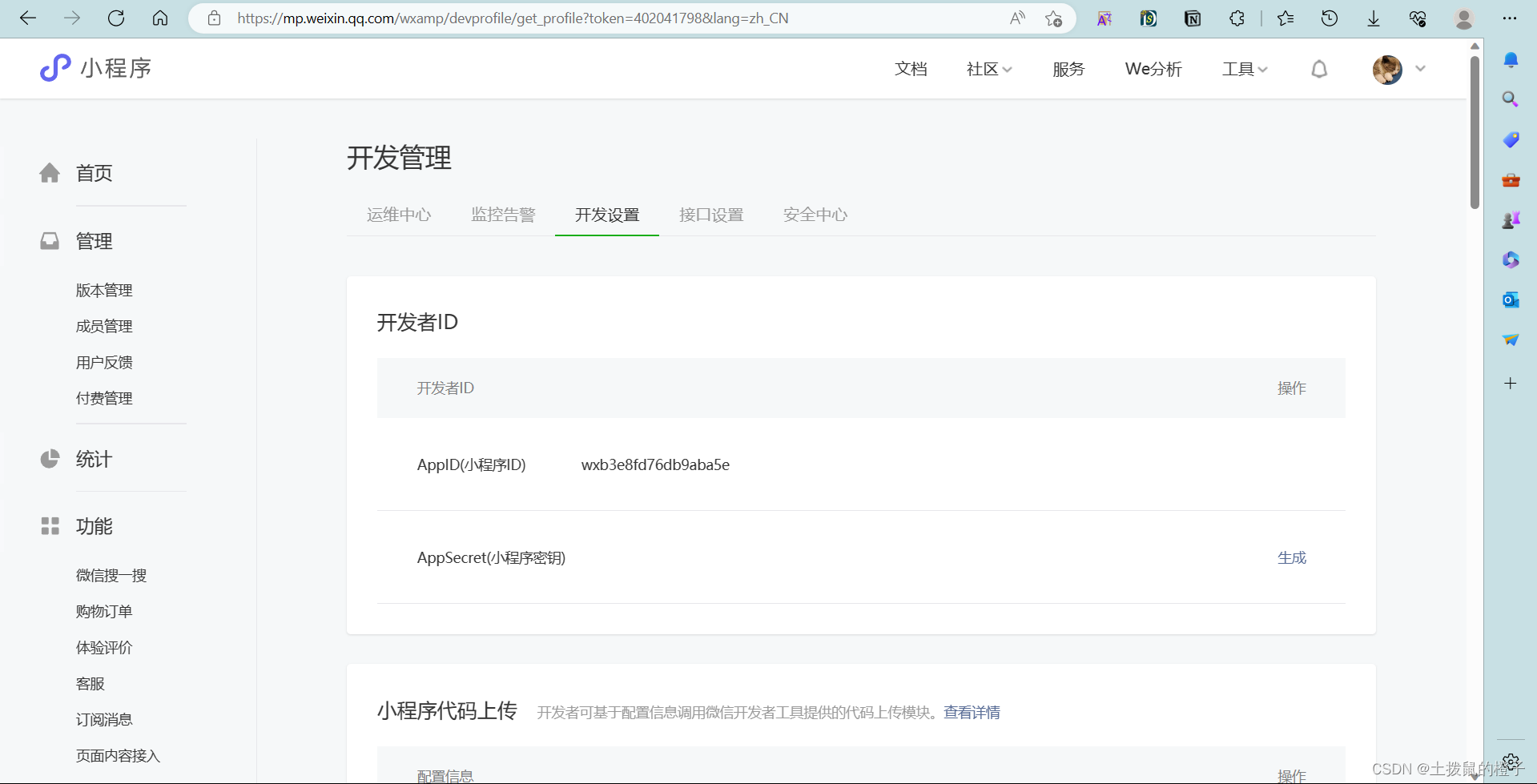1537x784 pixels.
Task: Open 版本管理 in the sidebar
Action: [104, 290]
